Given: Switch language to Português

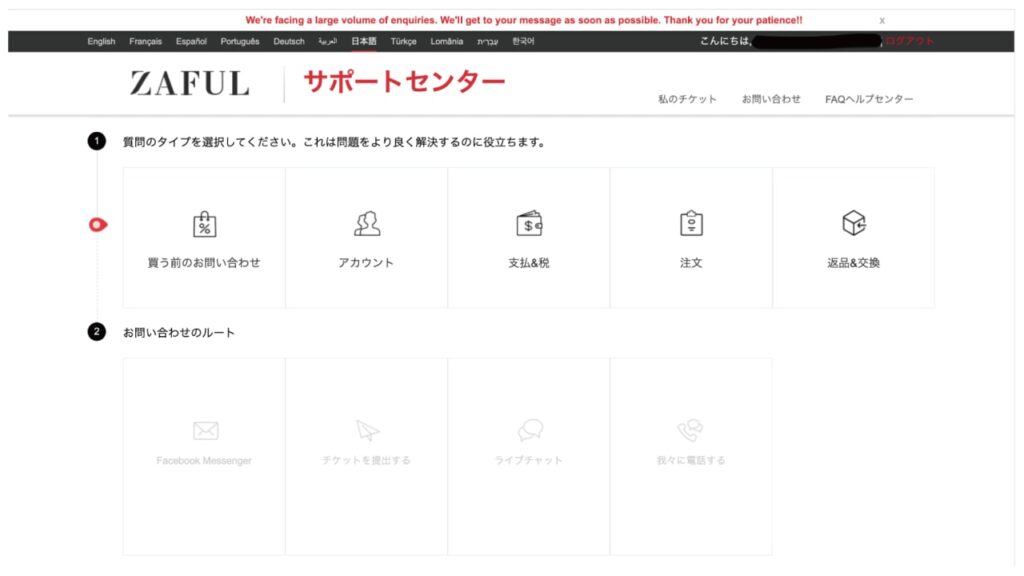Looking at the screenshot, I should coord(240,41).
